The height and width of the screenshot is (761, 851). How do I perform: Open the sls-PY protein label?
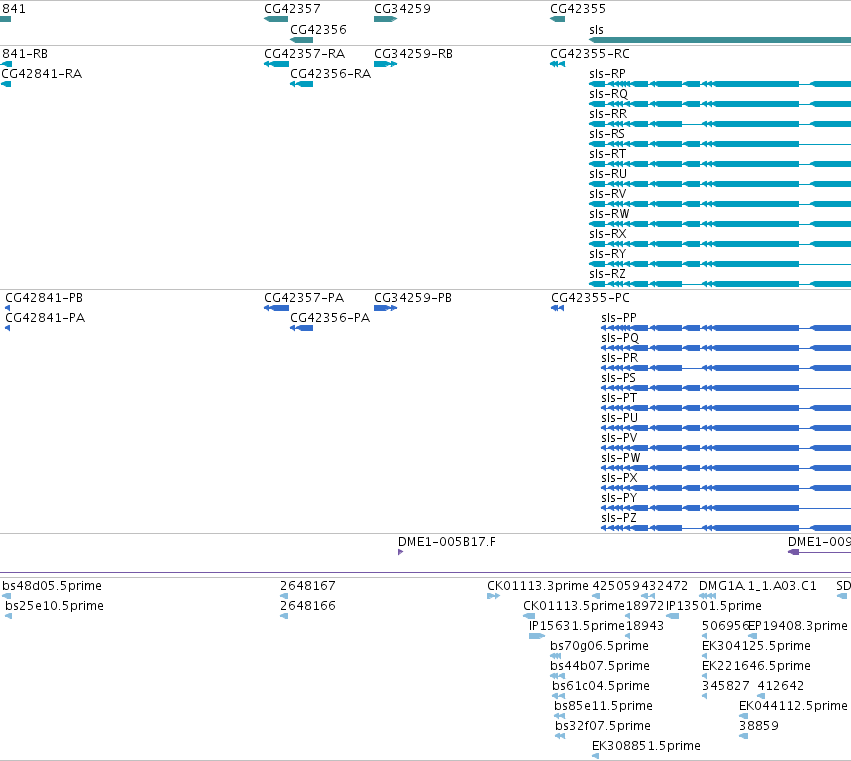(x=619, y=498)
